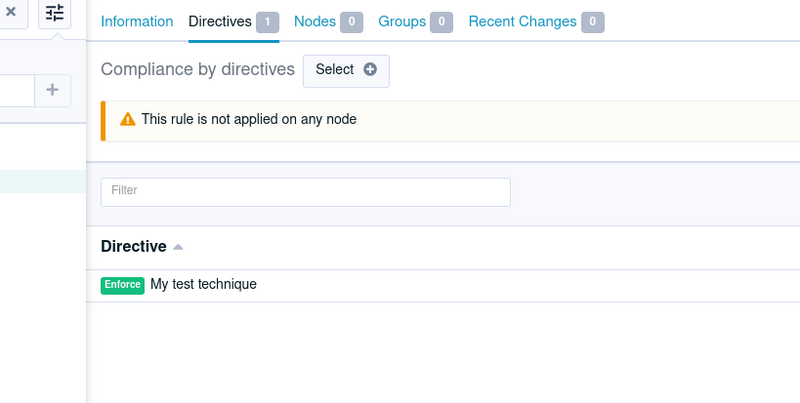View the Recent Changes tab
The height and width of the screenshot is (403, 800).
[522, 21]
